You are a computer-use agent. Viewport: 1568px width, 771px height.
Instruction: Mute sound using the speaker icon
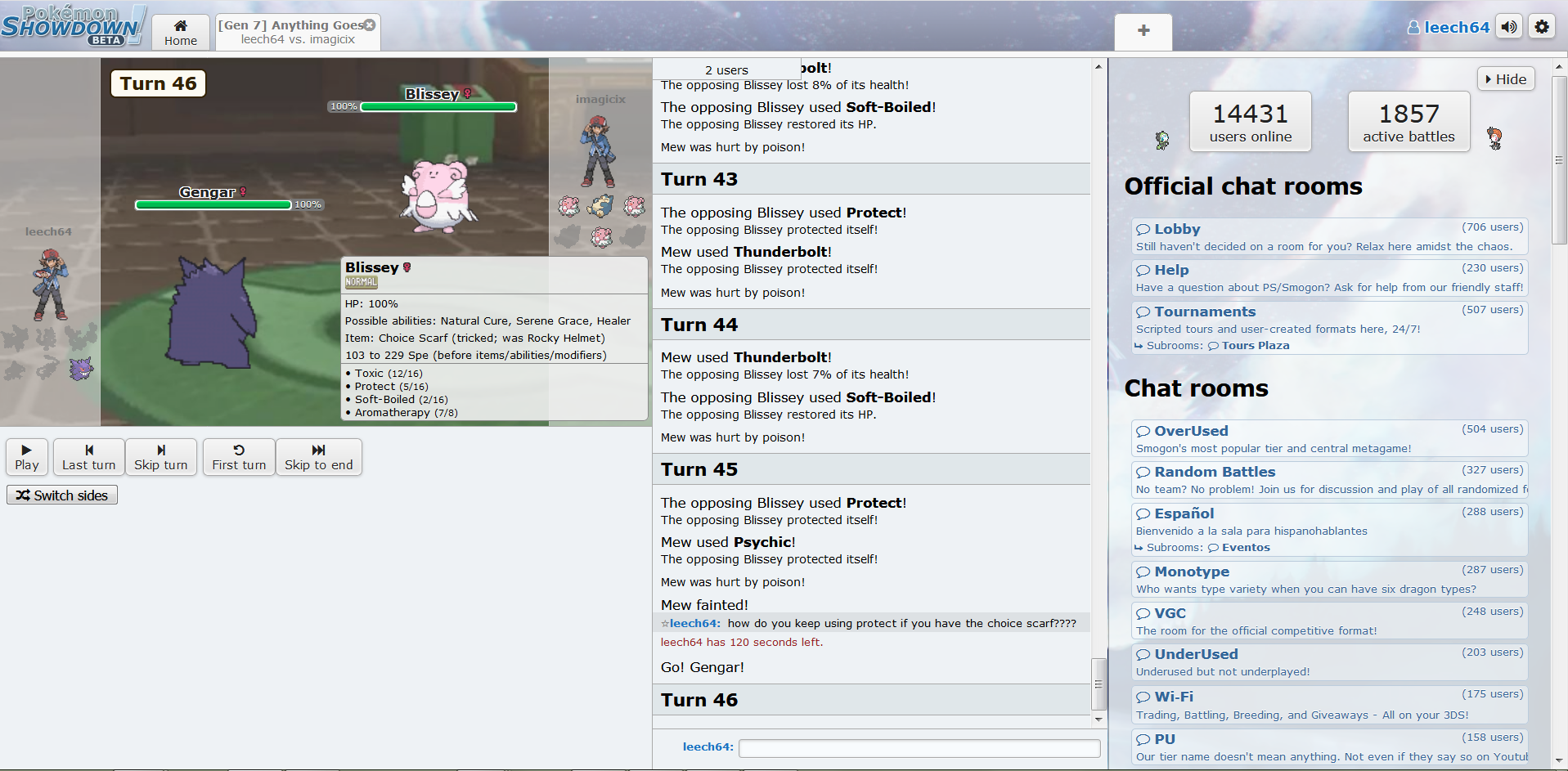click(x=1509, y=27)
